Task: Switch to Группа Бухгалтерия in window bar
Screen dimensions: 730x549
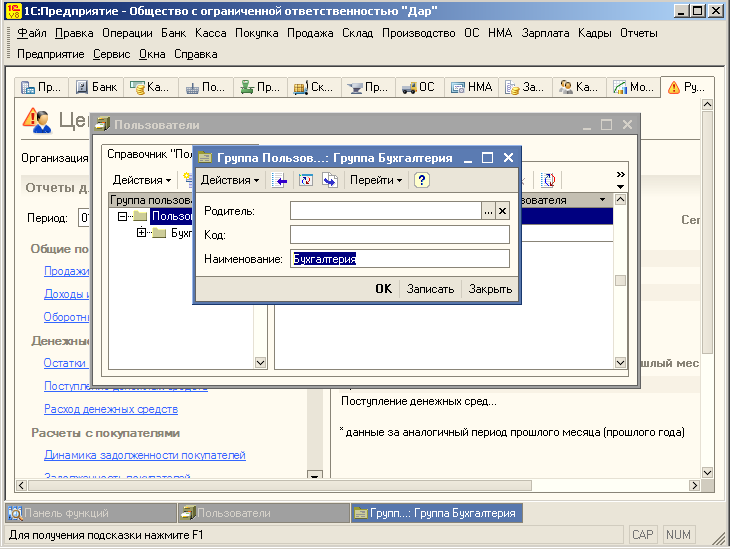Action: click(436, 513)
